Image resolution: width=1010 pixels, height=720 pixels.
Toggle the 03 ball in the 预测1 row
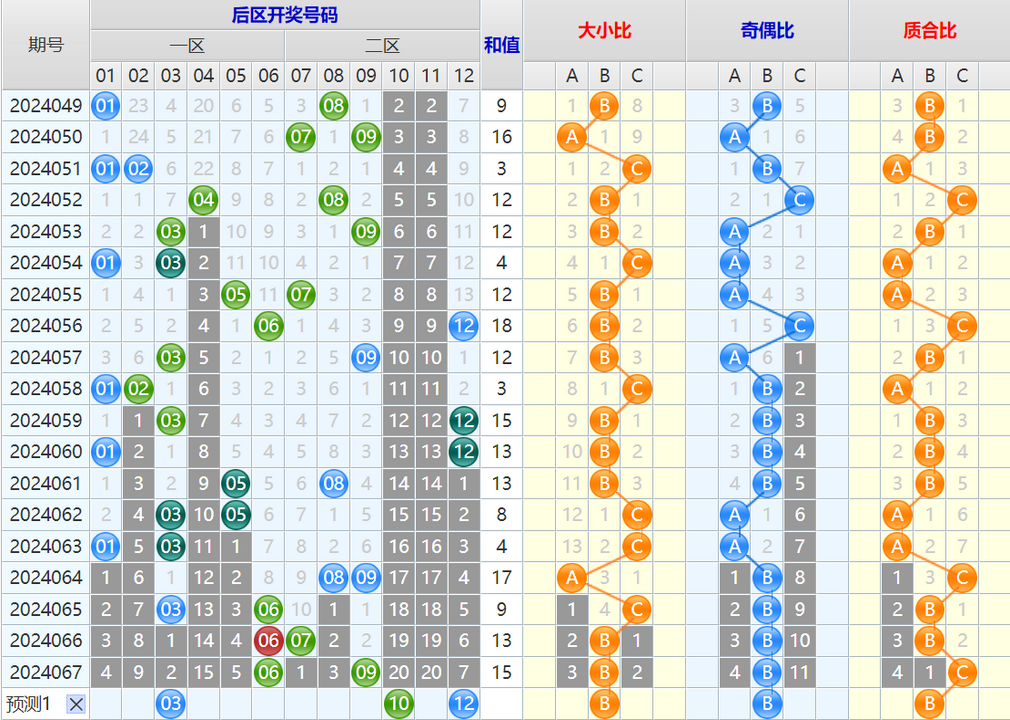click(171, 704)
